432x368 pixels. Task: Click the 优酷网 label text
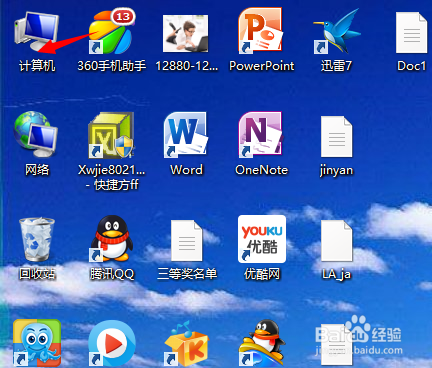point(262,274)
